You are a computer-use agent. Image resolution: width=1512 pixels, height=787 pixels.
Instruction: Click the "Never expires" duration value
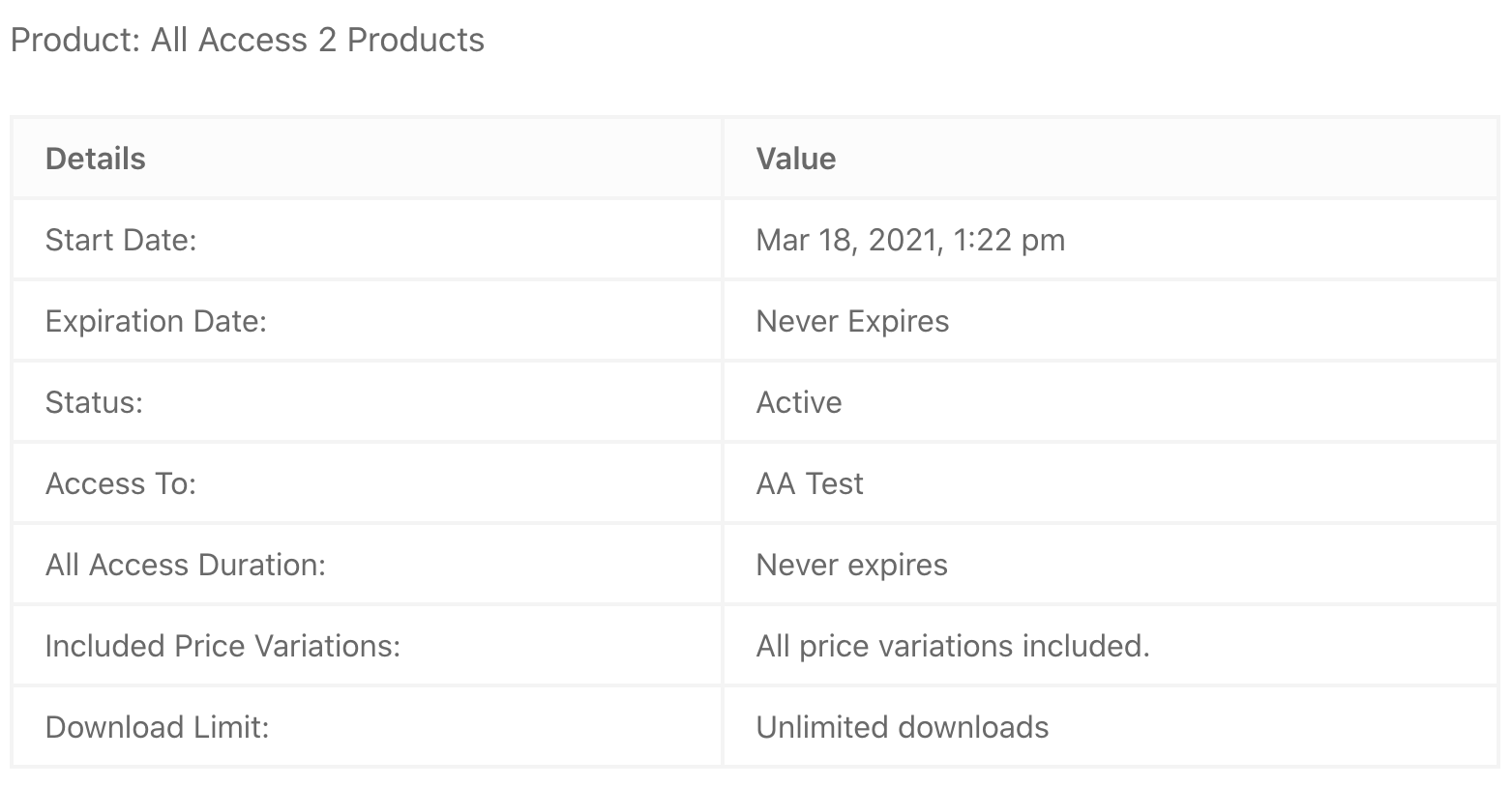pyautogui.click(x=851, y=565)
